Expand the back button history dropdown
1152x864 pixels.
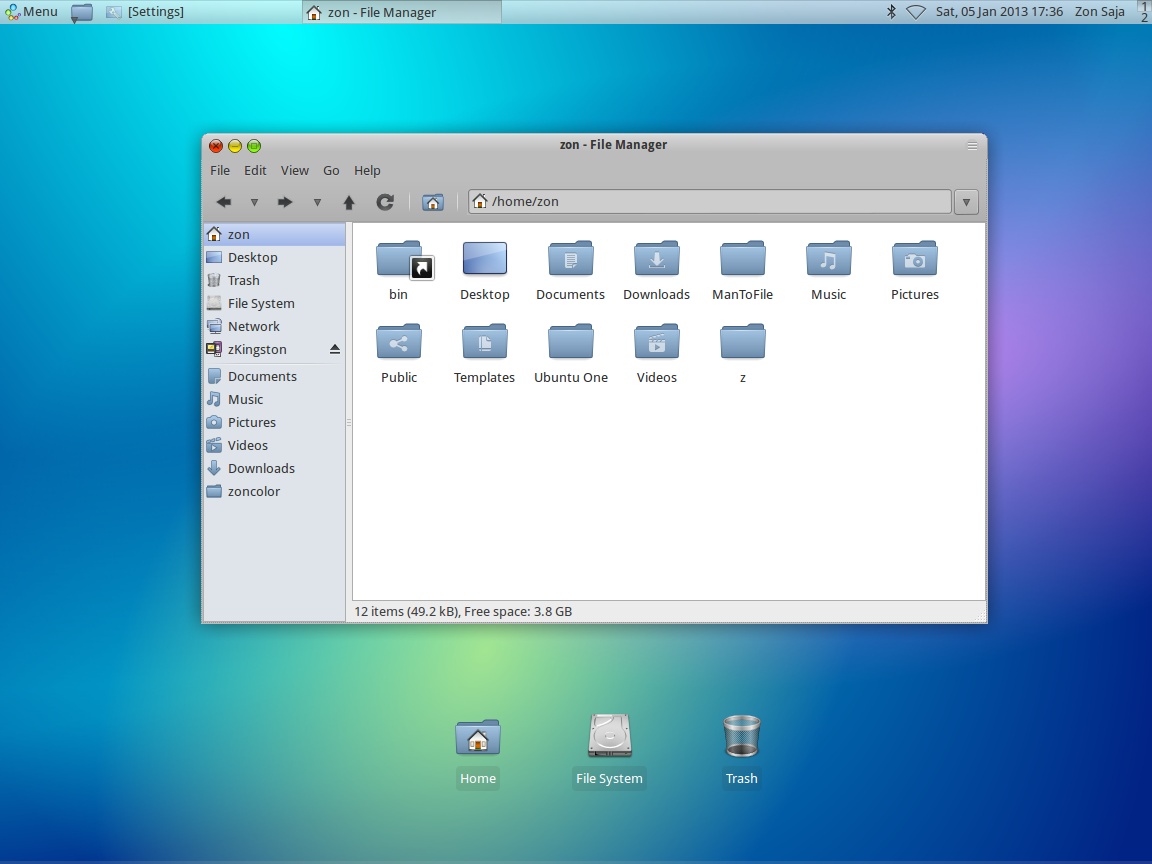click(254, 204)
